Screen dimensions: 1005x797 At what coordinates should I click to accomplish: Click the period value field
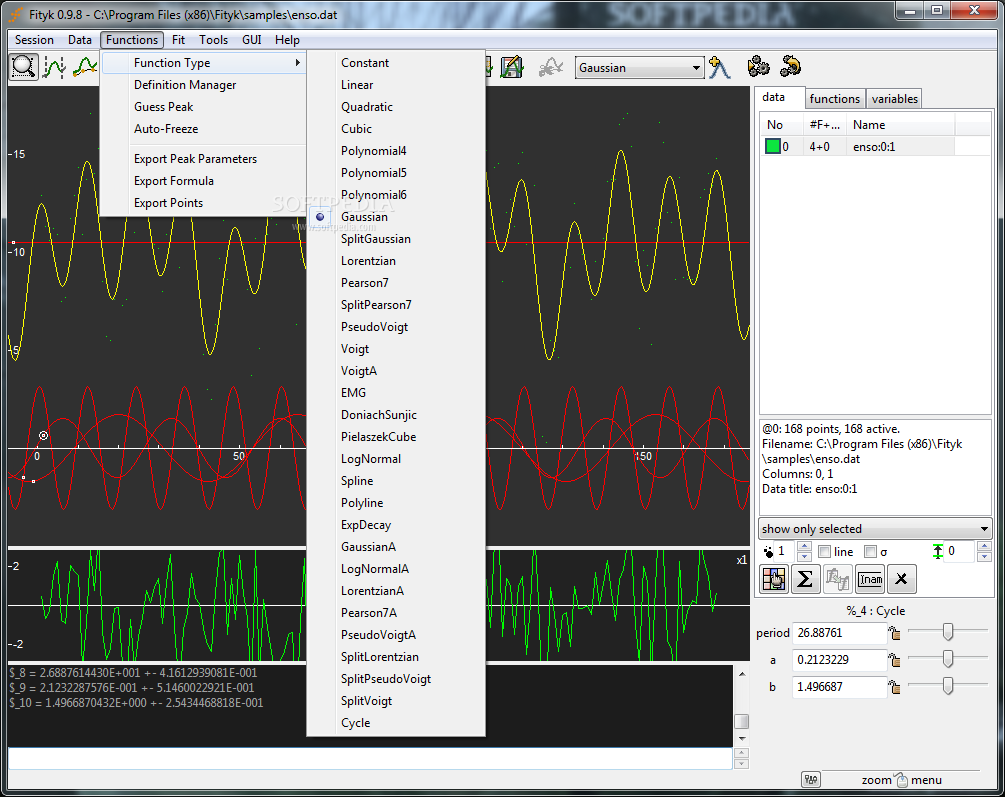click(839, 633)
